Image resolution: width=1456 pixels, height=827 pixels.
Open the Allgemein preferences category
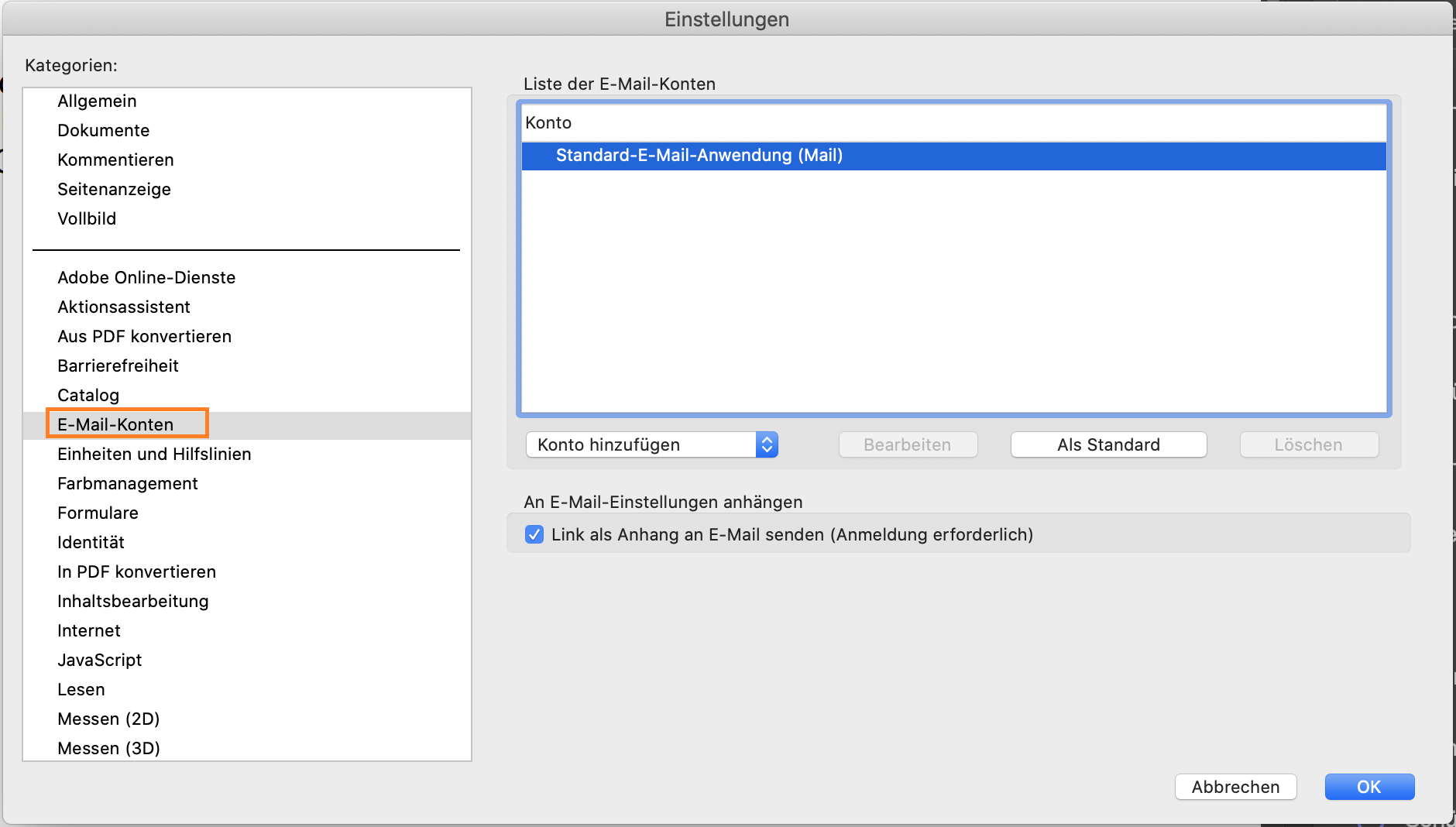click(97, 101)
